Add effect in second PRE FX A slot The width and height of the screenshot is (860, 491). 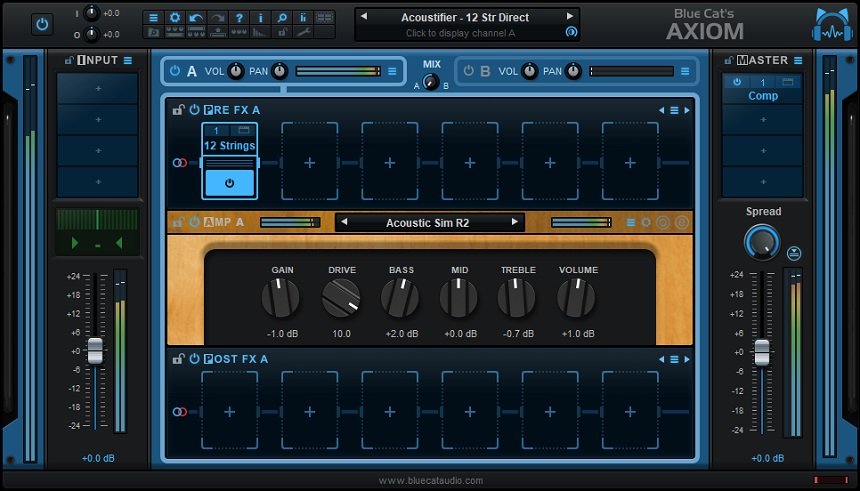[309, 162]
